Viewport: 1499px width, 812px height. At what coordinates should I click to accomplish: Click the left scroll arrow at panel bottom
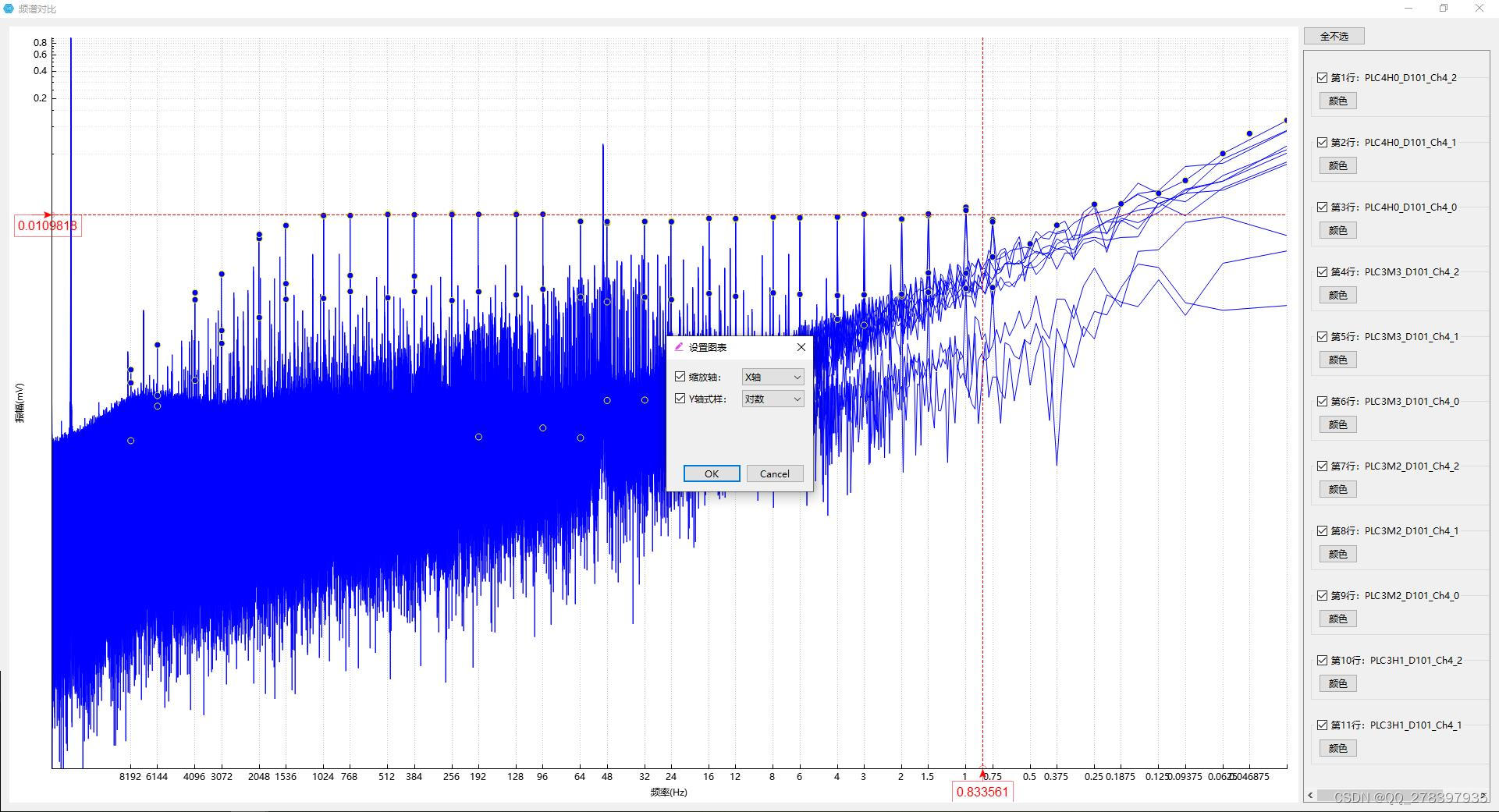(1310, 794)
